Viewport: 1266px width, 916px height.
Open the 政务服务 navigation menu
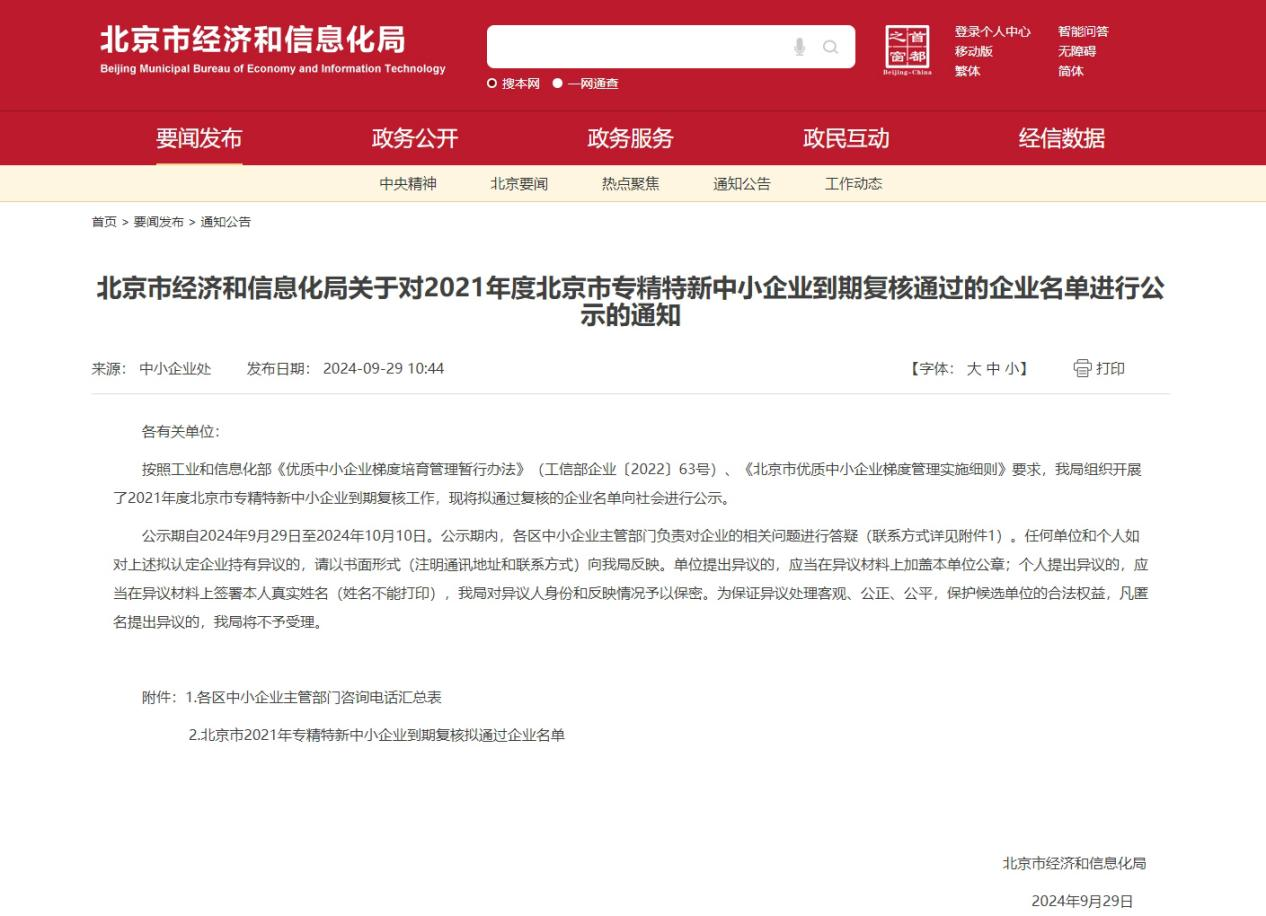(x=630, y=138)
